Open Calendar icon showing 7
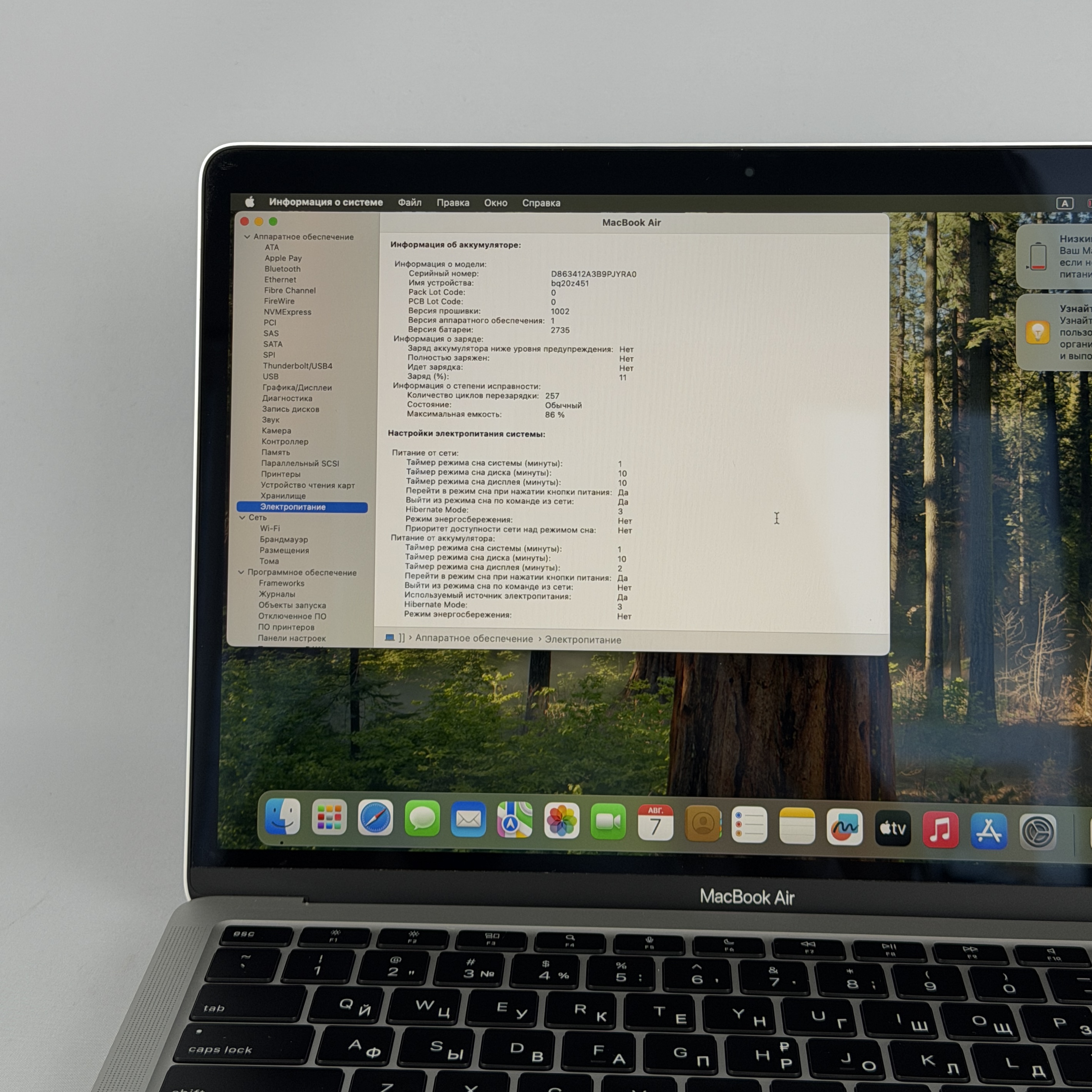 click(655, 823)
